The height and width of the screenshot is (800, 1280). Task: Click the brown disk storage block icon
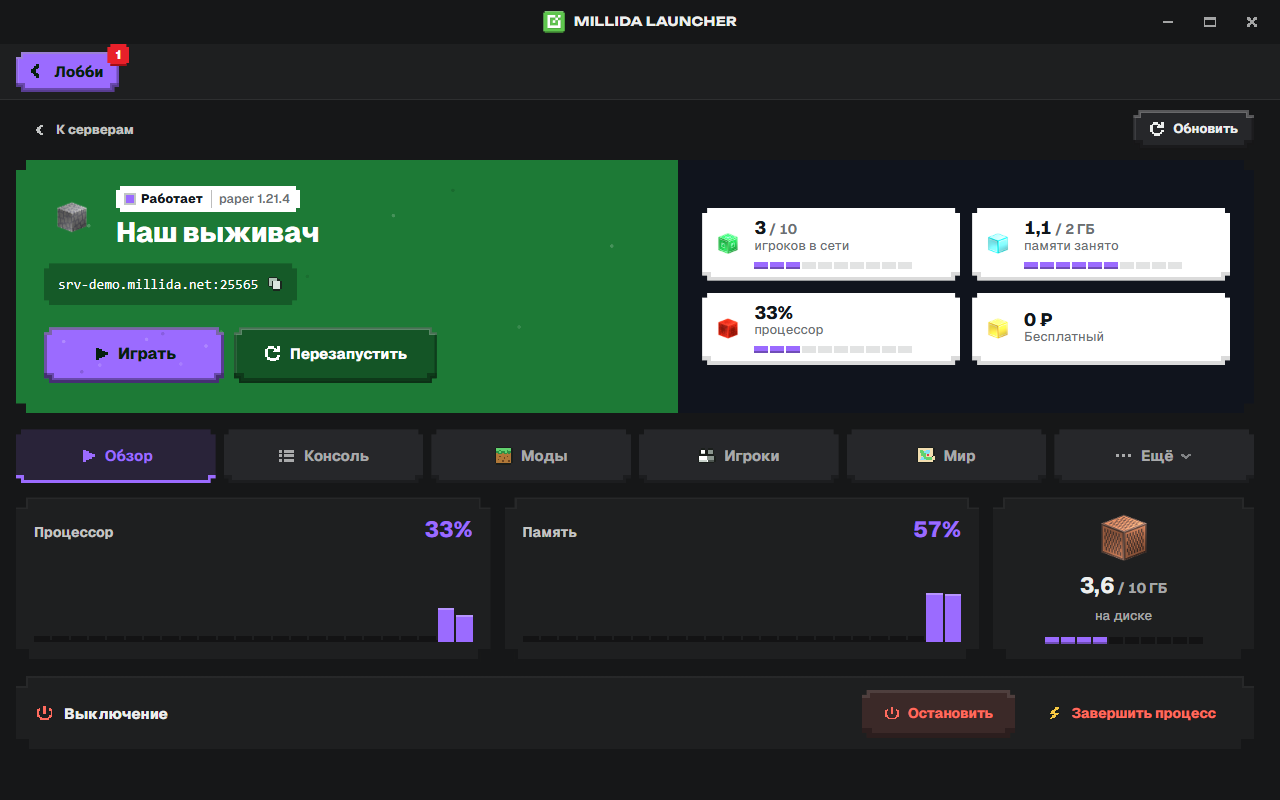pyautogui.click(x=1123, y=538)
